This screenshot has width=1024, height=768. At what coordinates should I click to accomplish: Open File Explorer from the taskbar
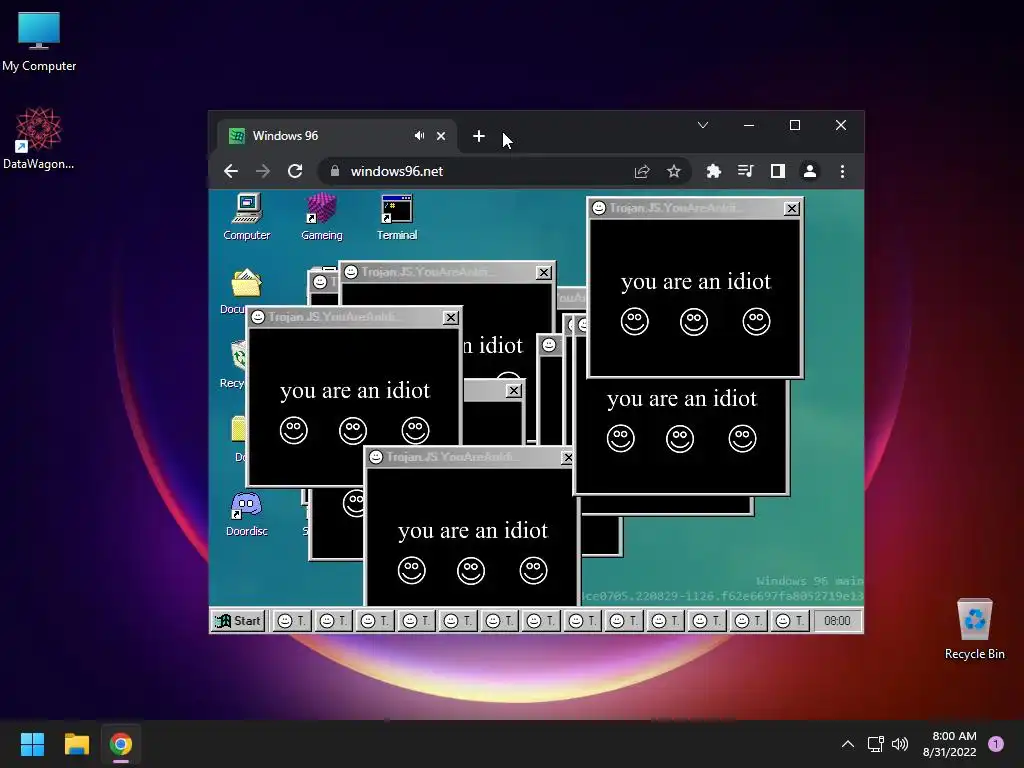(76, 744)
